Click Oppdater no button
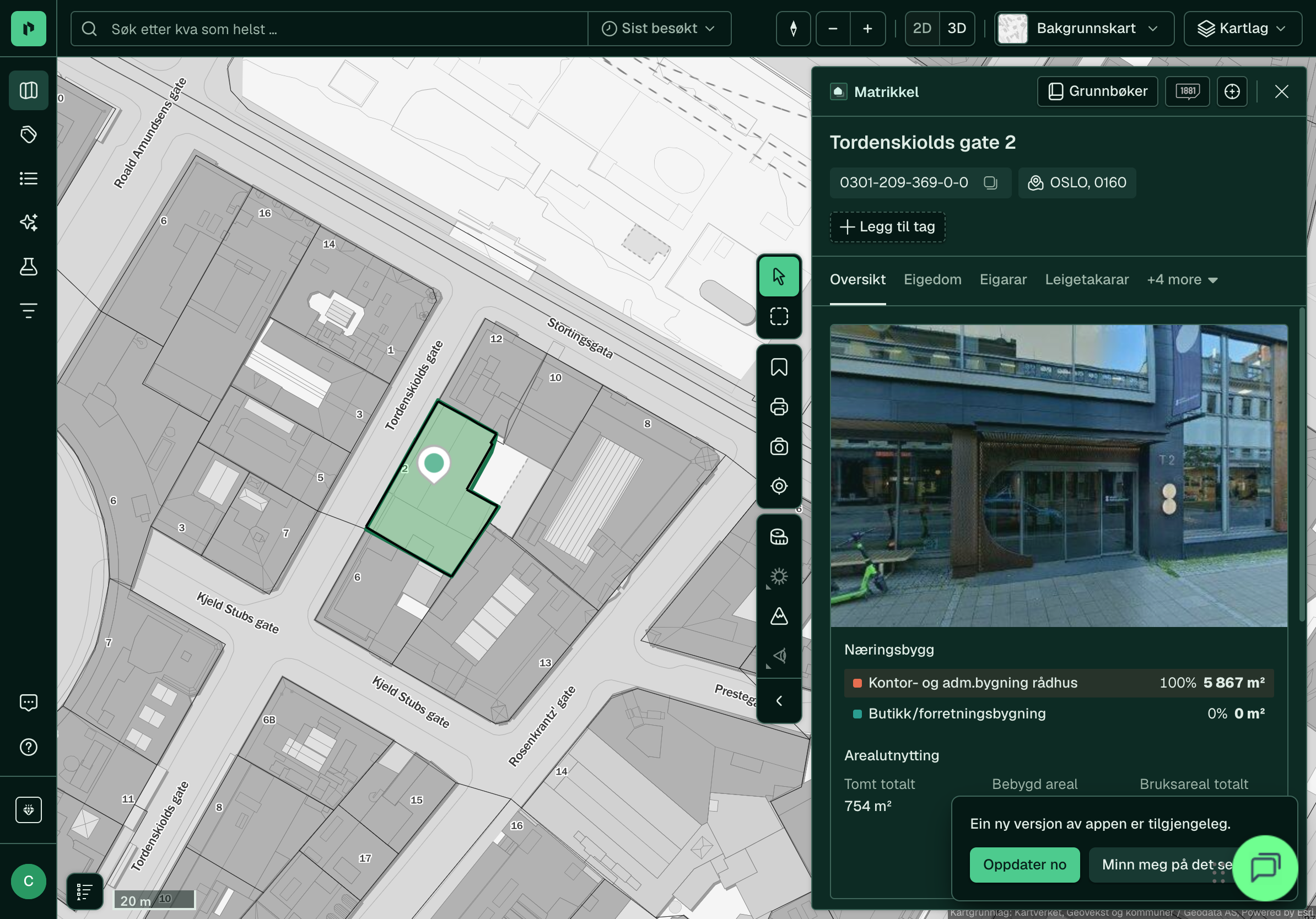Image resolution: width=1316 pixels, height=919 pixels. click(x=1024, y=864)
